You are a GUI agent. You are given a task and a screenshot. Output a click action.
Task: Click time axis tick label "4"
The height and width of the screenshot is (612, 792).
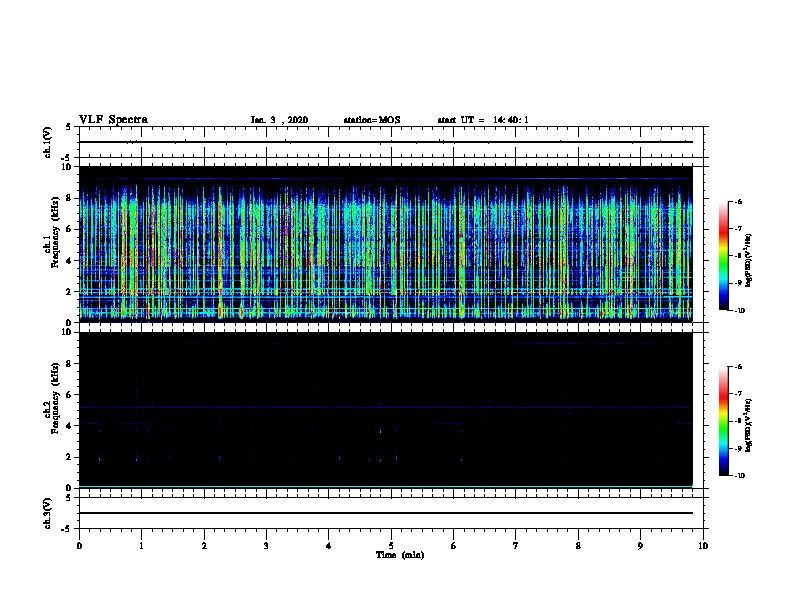(x=329, y=546)
